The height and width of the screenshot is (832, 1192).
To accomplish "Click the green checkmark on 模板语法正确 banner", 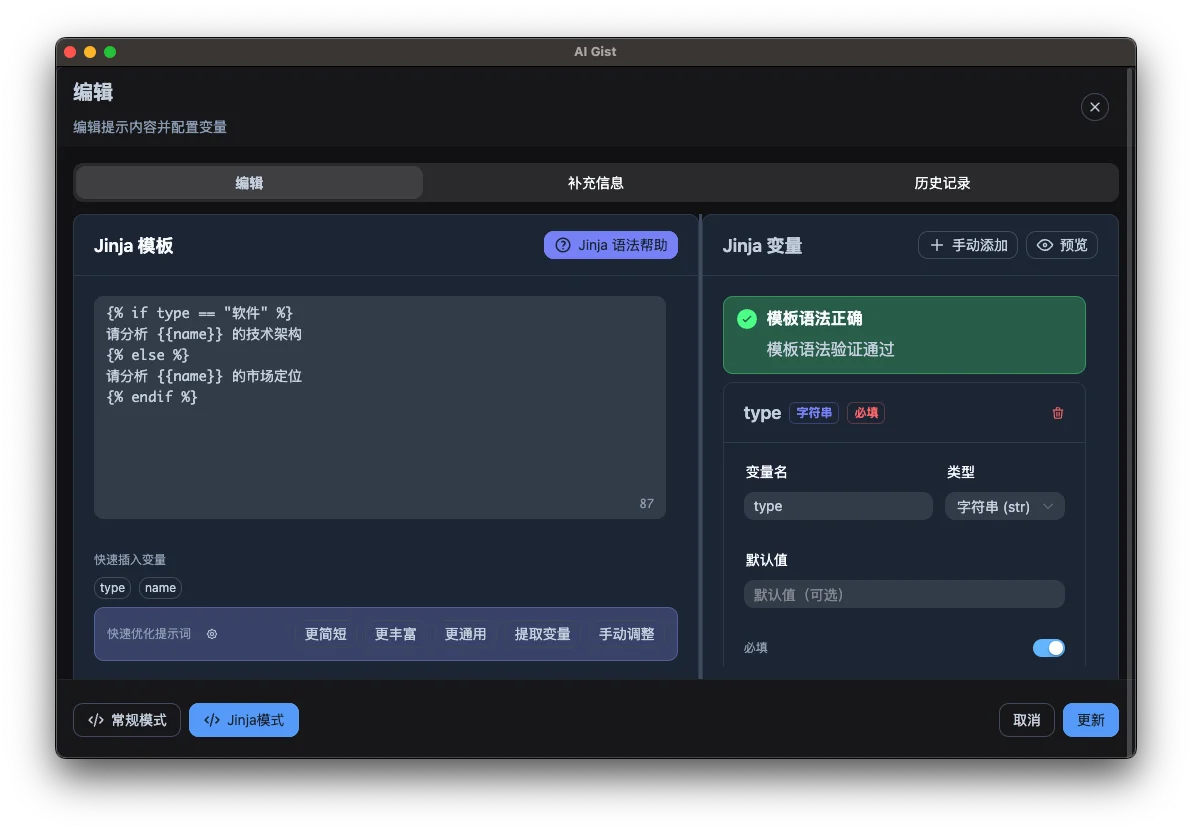I will [x=746, y=318].
